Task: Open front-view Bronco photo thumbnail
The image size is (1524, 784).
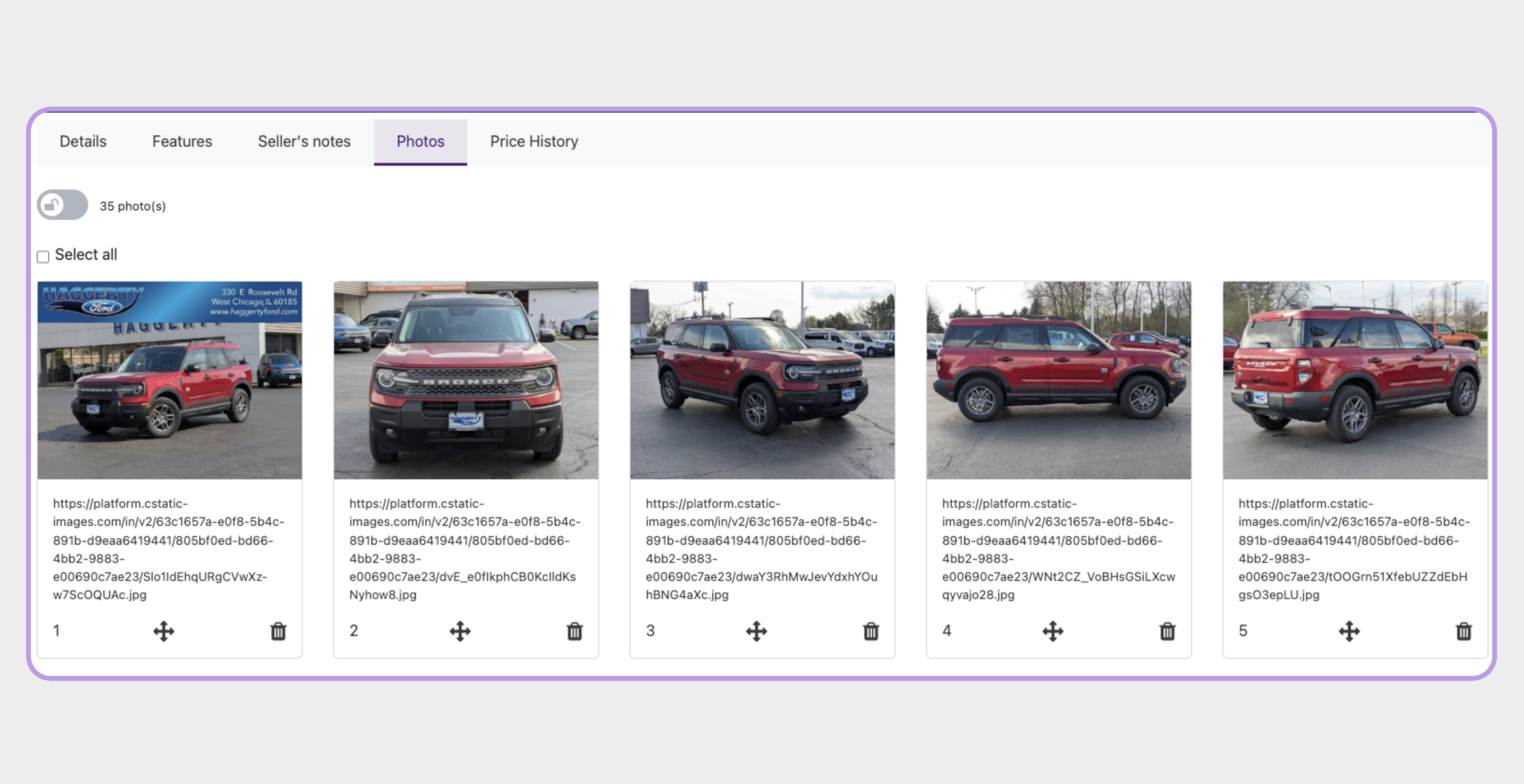Action: (x=466, y=380)
